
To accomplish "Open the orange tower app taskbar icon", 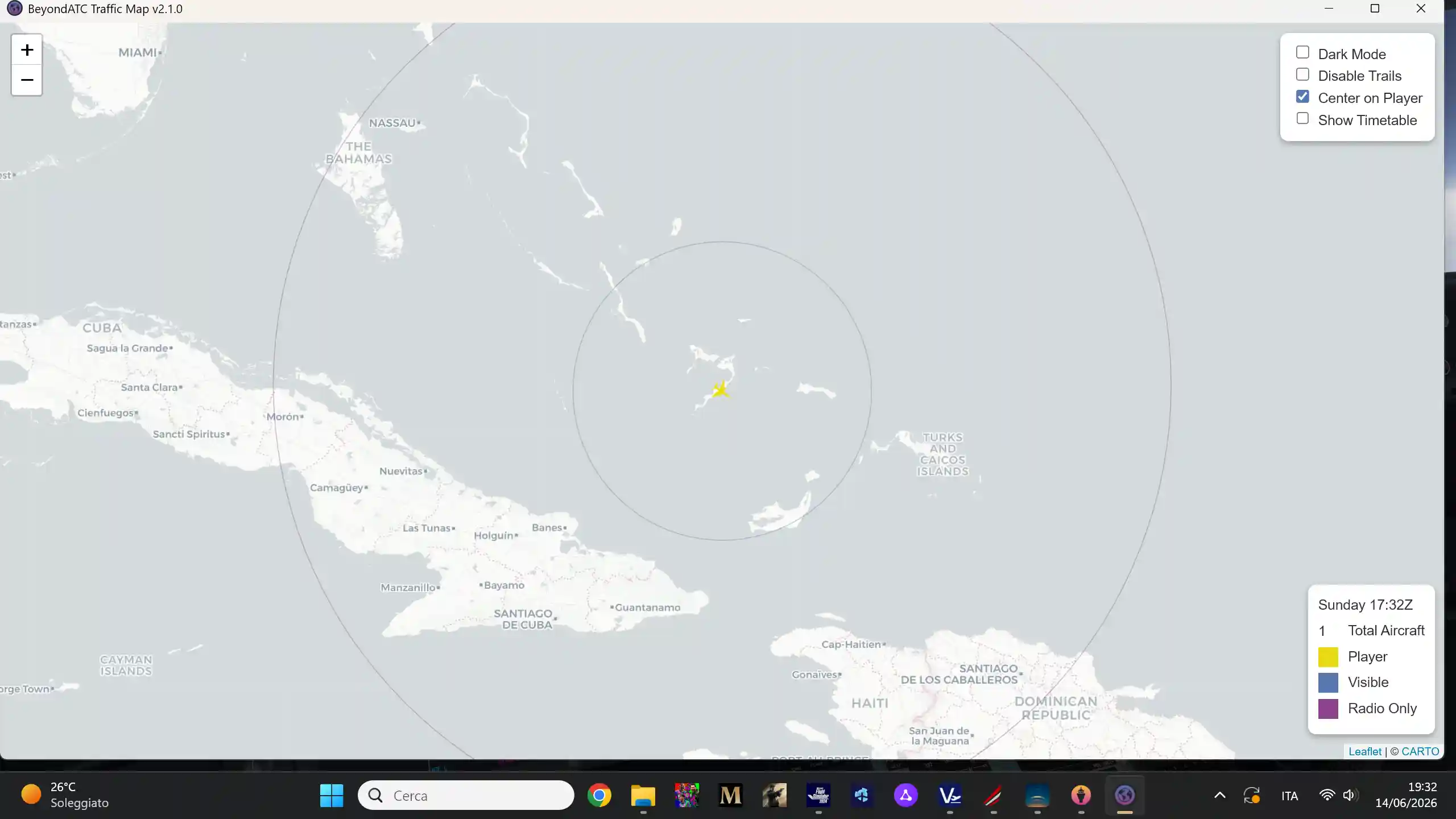I will (x=1081, y=795).
